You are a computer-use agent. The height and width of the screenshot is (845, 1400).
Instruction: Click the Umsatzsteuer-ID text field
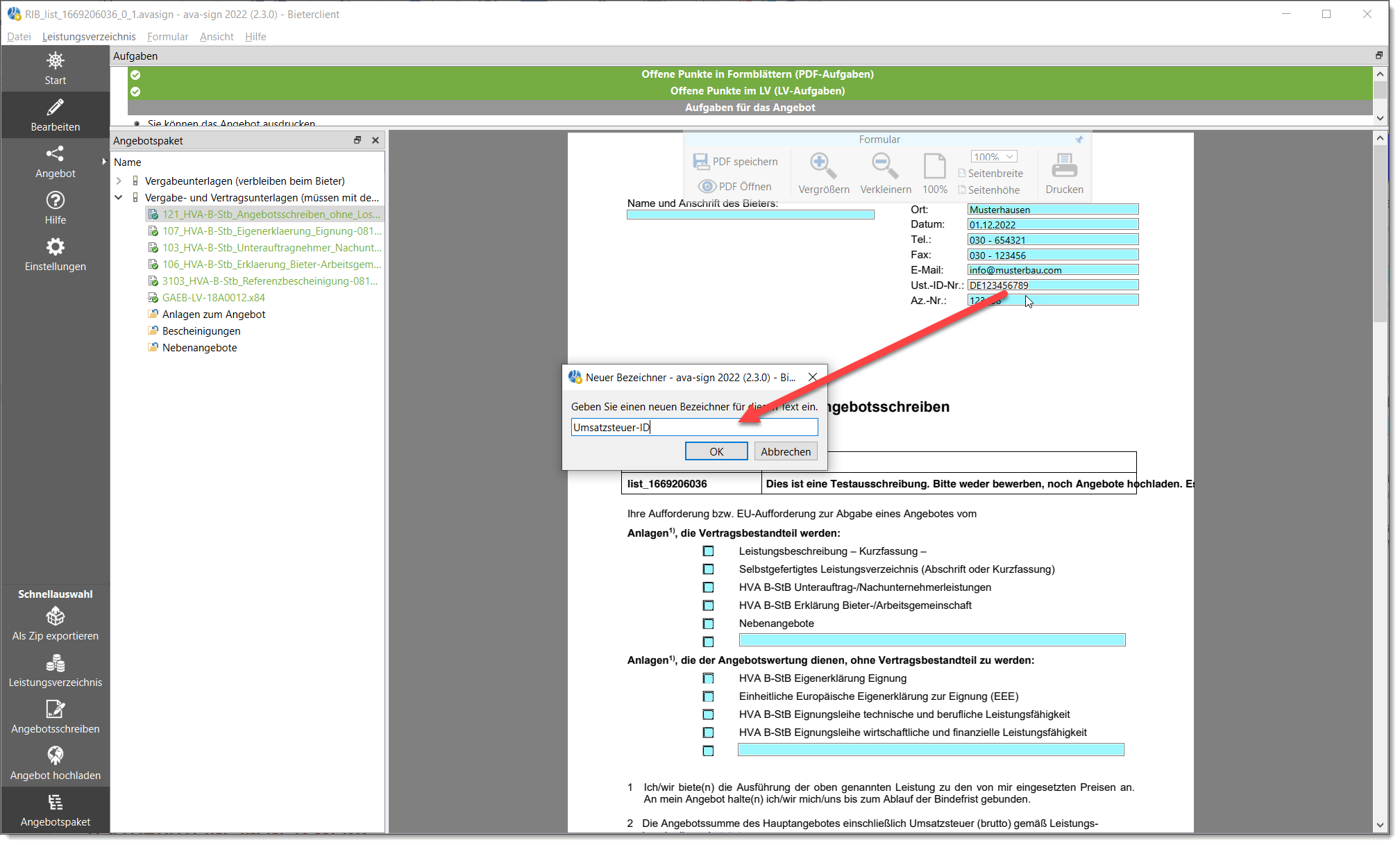point(694,427)
